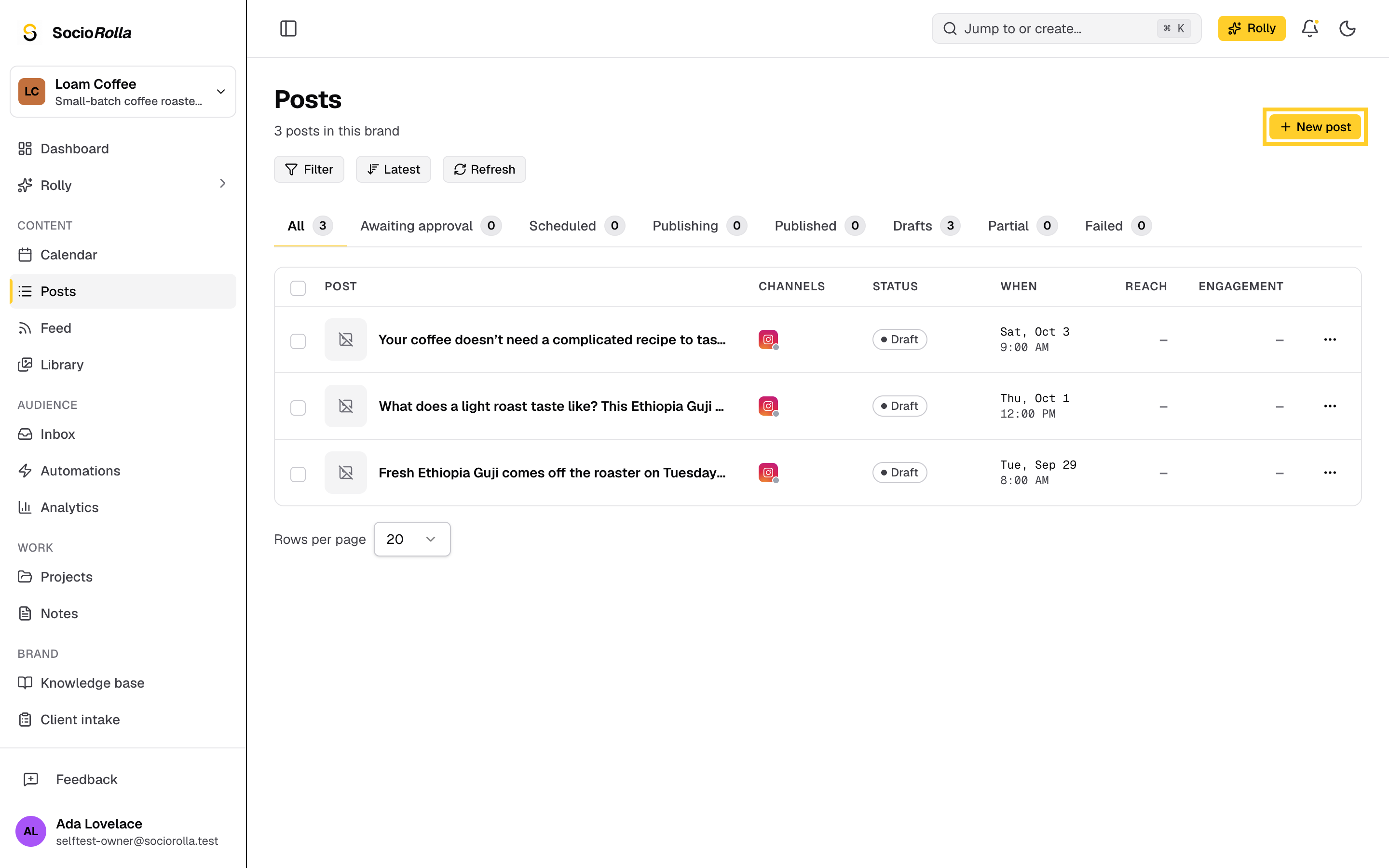Create a New post
This screenshot has width=1389, height=868.
(1314, 127)
